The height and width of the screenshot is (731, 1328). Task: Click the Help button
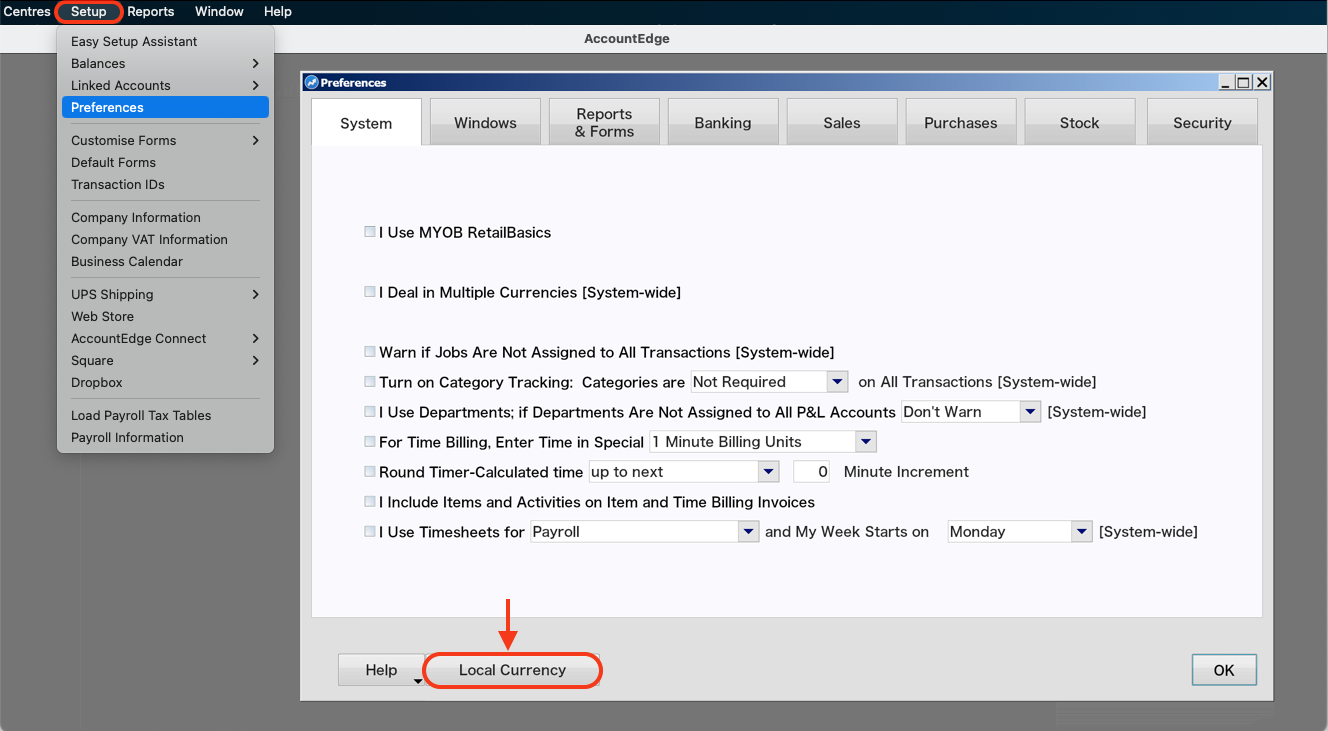[x=381, y=670]
